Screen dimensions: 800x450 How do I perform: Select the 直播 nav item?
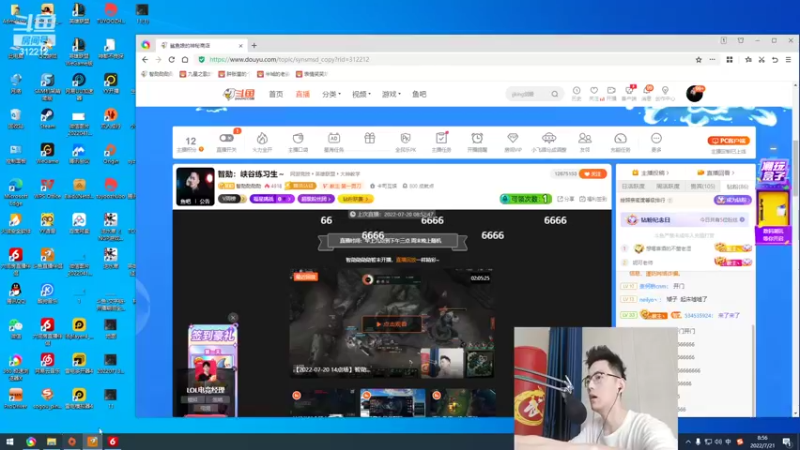tap(303, 94)
